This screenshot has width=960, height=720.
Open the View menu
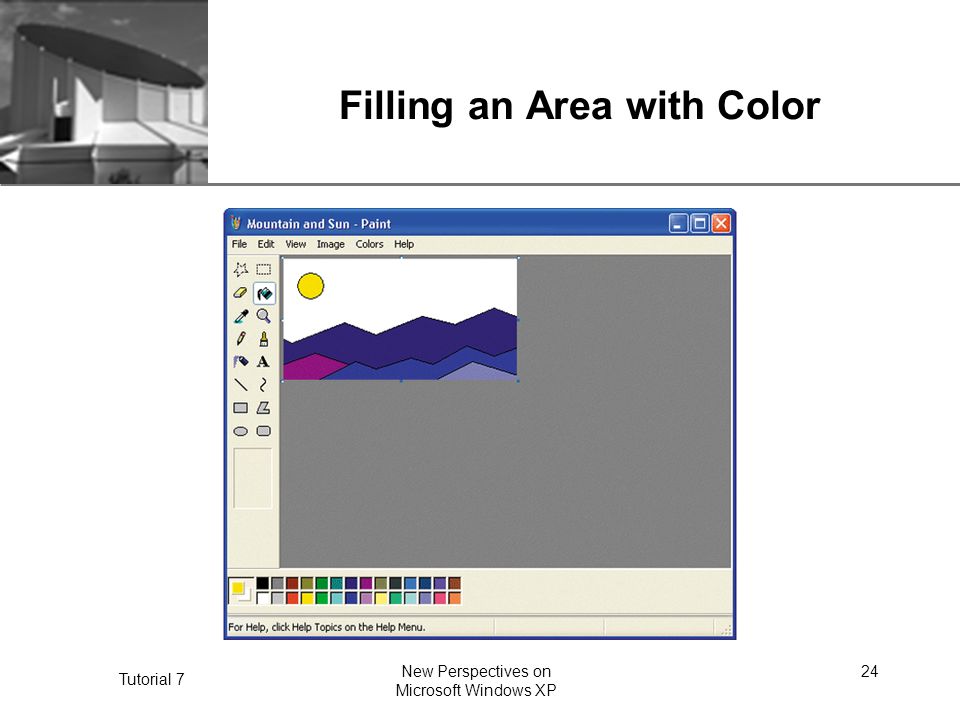296,244
